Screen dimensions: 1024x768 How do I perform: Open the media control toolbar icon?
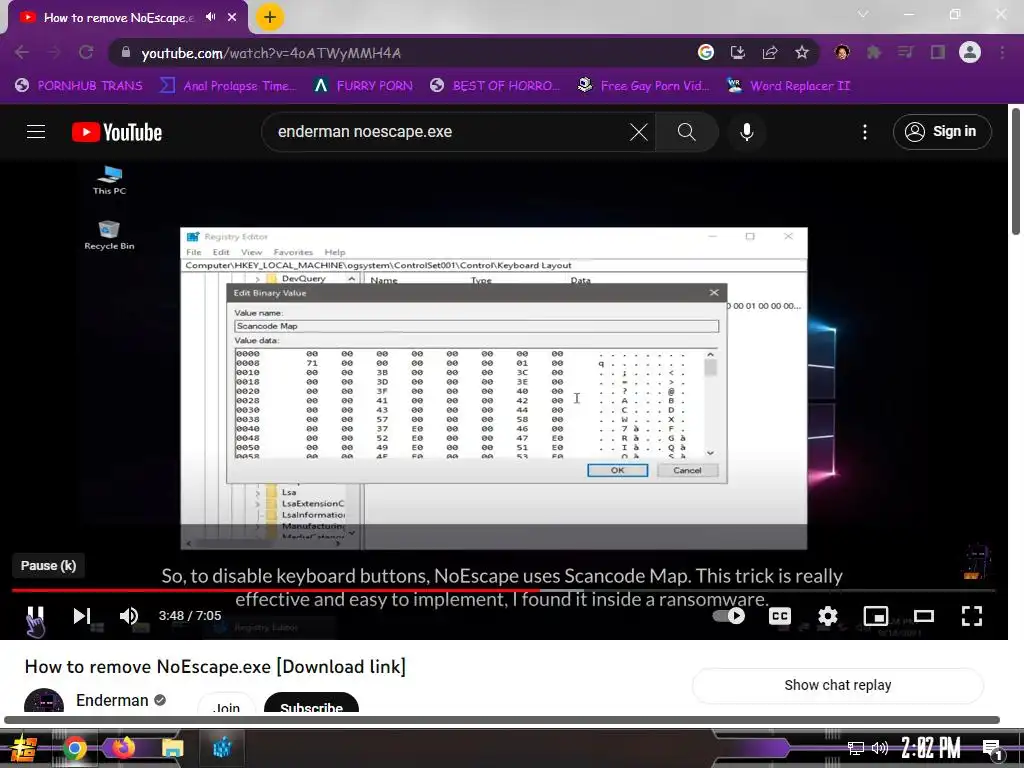point(905,52)
